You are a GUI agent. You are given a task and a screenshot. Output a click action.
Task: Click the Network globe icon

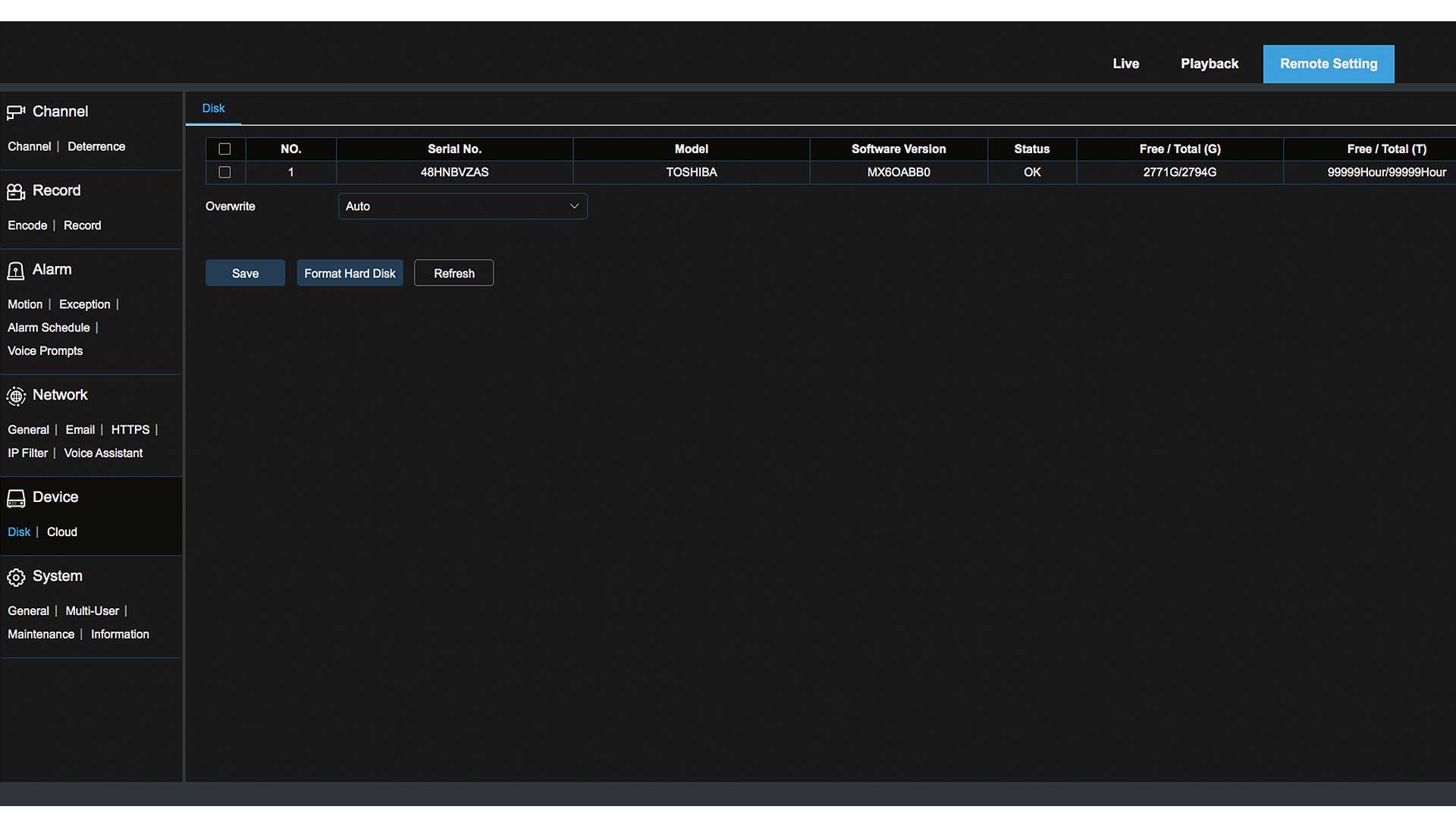coord(16,396)
